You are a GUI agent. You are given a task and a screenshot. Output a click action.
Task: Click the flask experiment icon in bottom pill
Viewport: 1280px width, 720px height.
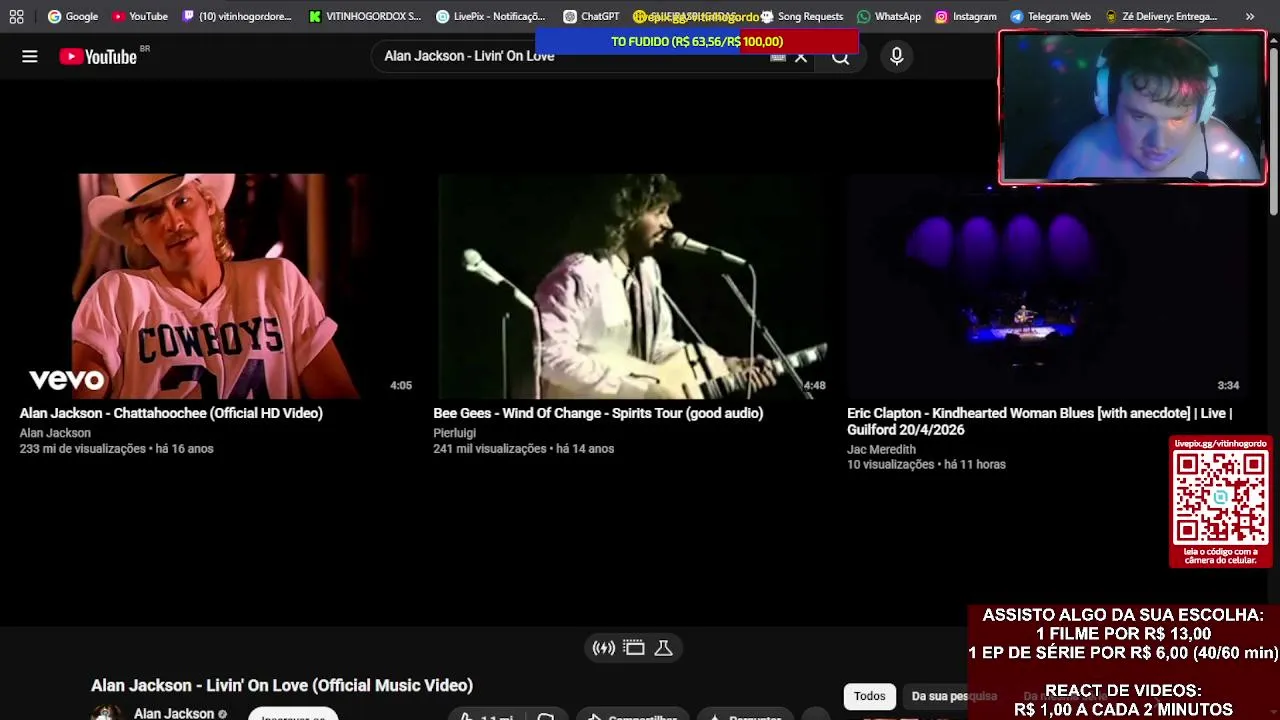663,648
